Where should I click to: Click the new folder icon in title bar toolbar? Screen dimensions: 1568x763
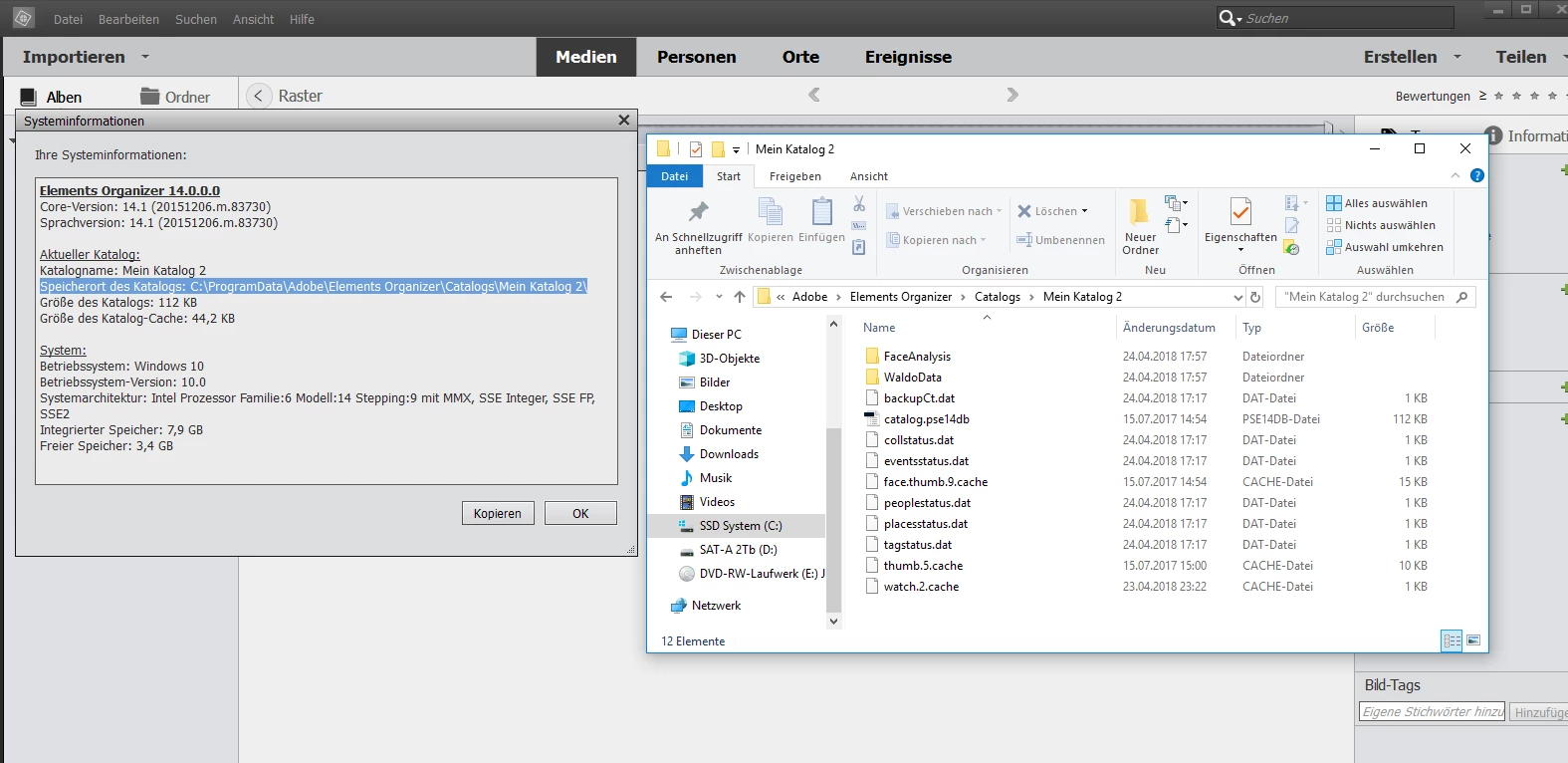point(718,149)
